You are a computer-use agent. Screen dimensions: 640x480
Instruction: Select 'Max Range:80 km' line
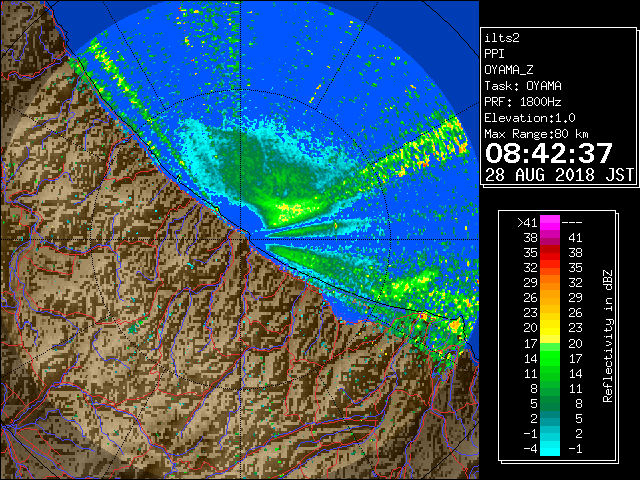tap(536, 134)
